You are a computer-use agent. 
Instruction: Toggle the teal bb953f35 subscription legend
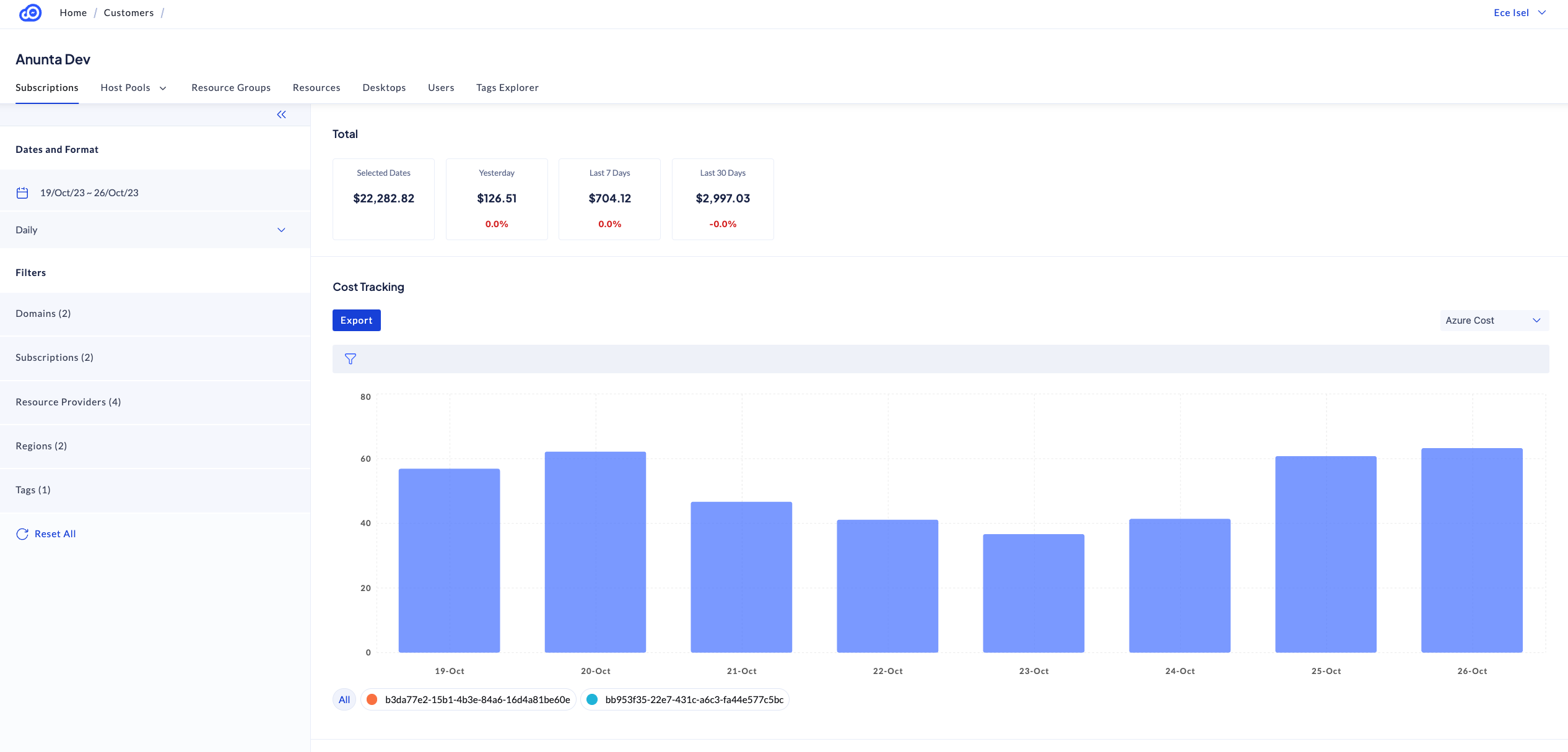pyautogui.click(x=685, y=699)
